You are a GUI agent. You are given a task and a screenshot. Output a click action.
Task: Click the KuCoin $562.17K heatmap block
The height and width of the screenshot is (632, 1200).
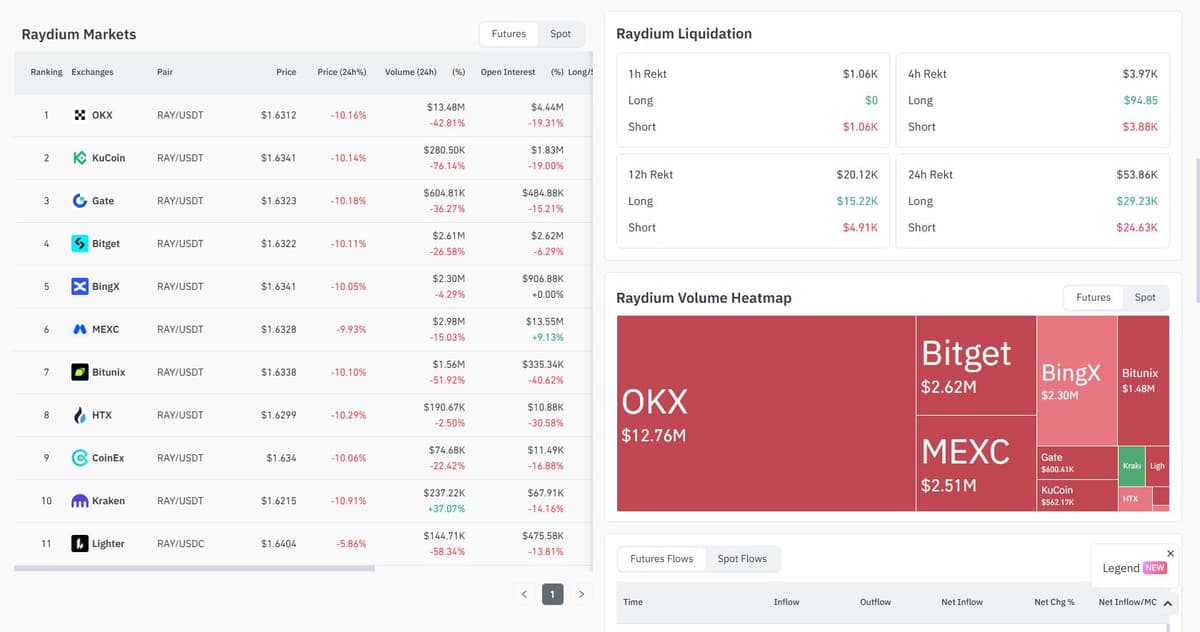(1077, 496)
